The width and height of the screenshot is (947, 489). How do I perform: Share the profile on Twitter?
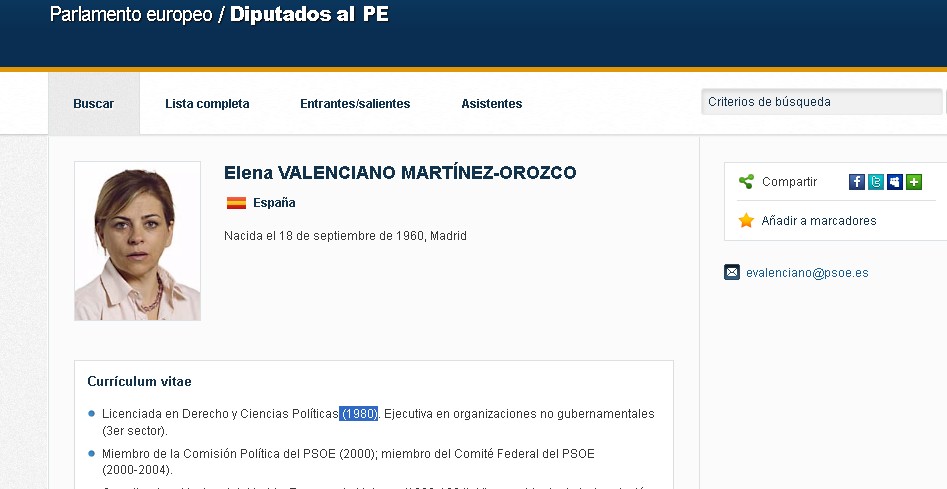pyautogui.click(x=876, y=182)
